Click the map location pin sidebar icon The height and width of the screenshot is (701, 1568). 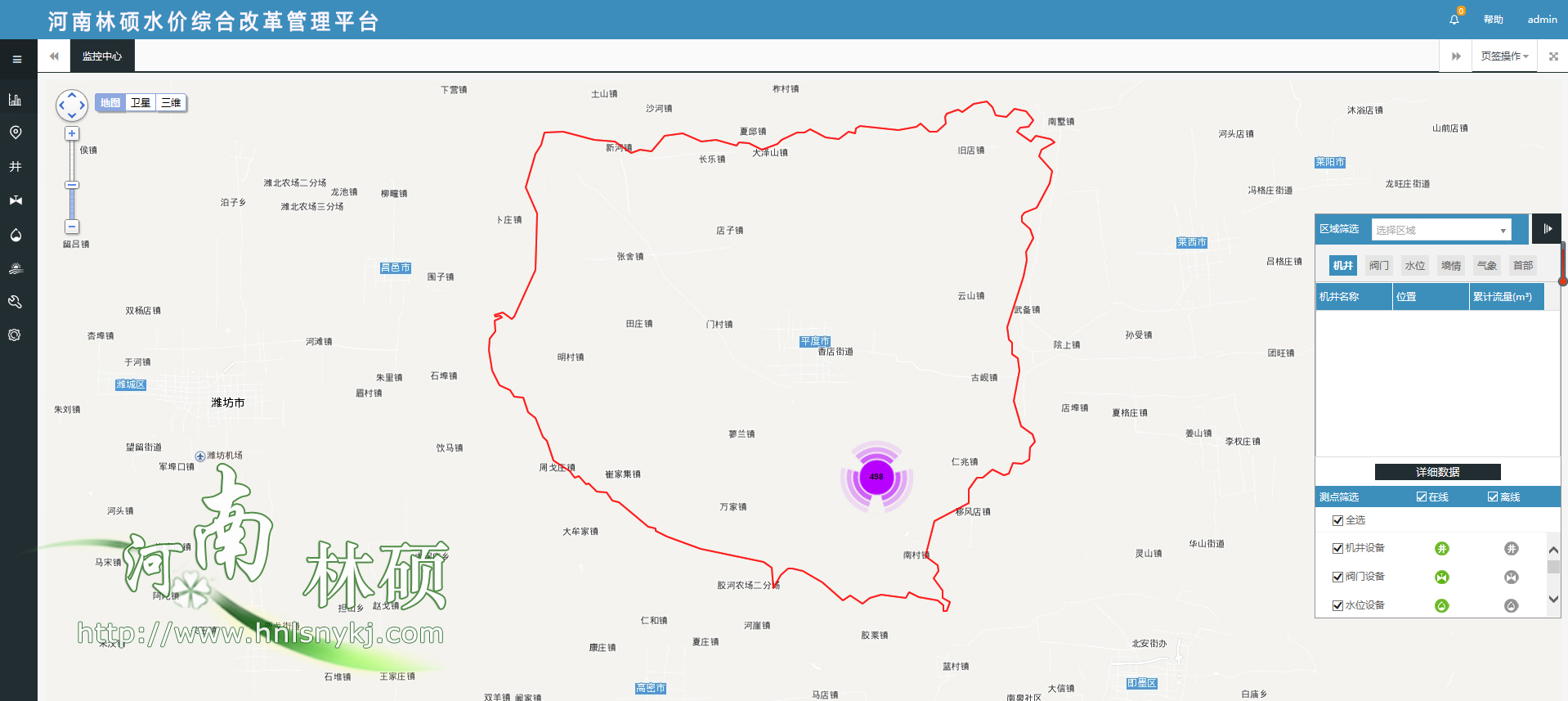(x=15, y=133)
